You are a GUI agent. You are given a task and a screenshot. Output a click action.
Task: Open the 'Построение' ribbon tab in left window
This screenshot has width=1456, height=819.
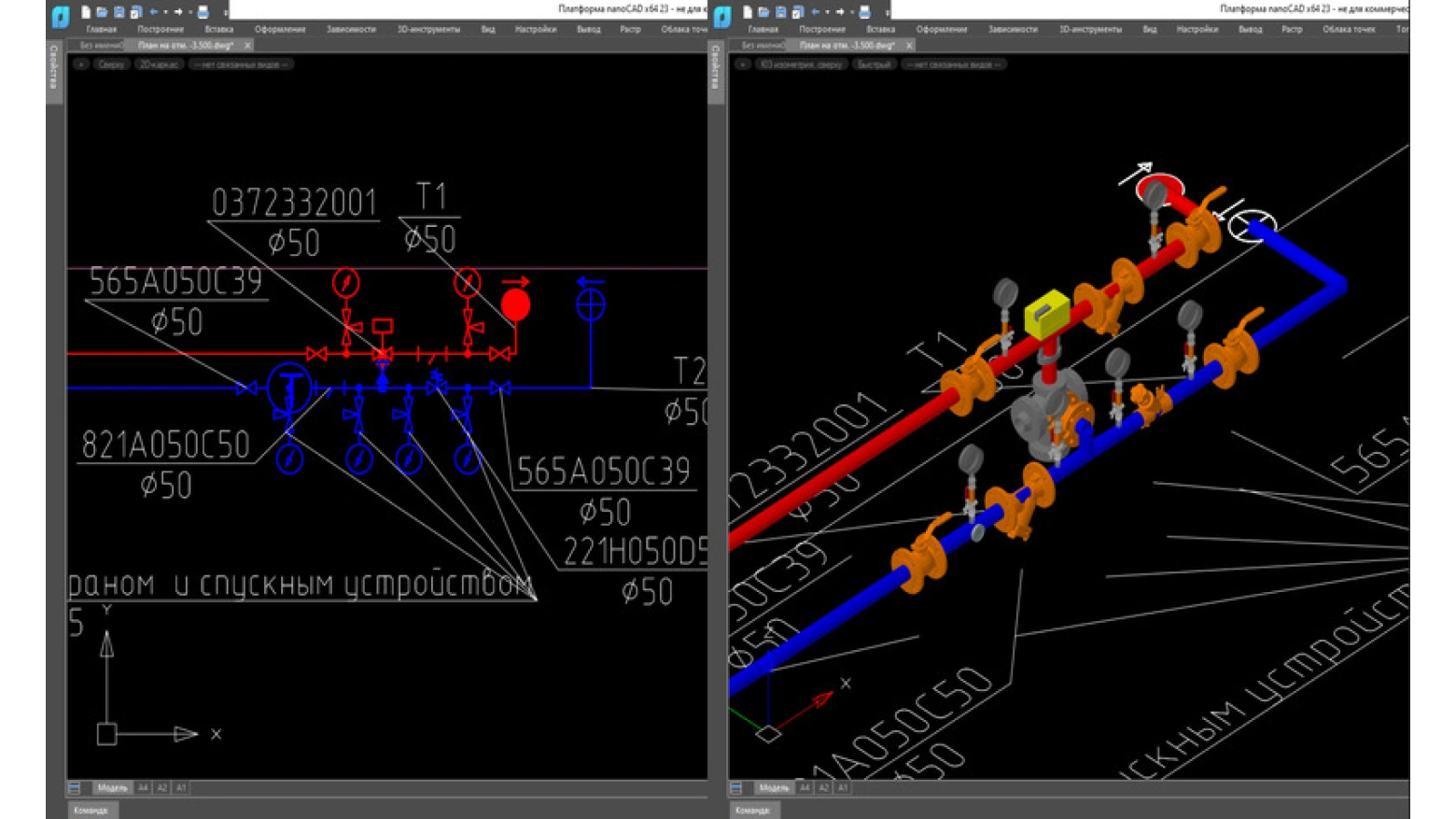[160, 29]
